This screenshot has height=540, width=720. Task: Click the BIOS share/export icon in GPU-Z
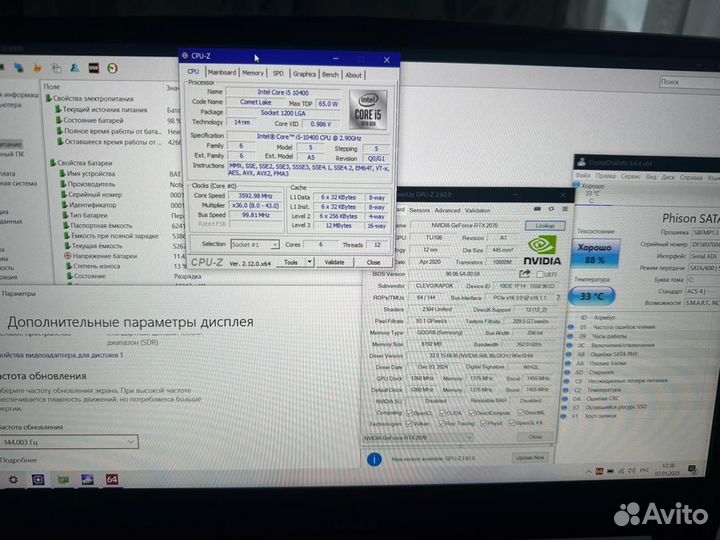point(524,274)
